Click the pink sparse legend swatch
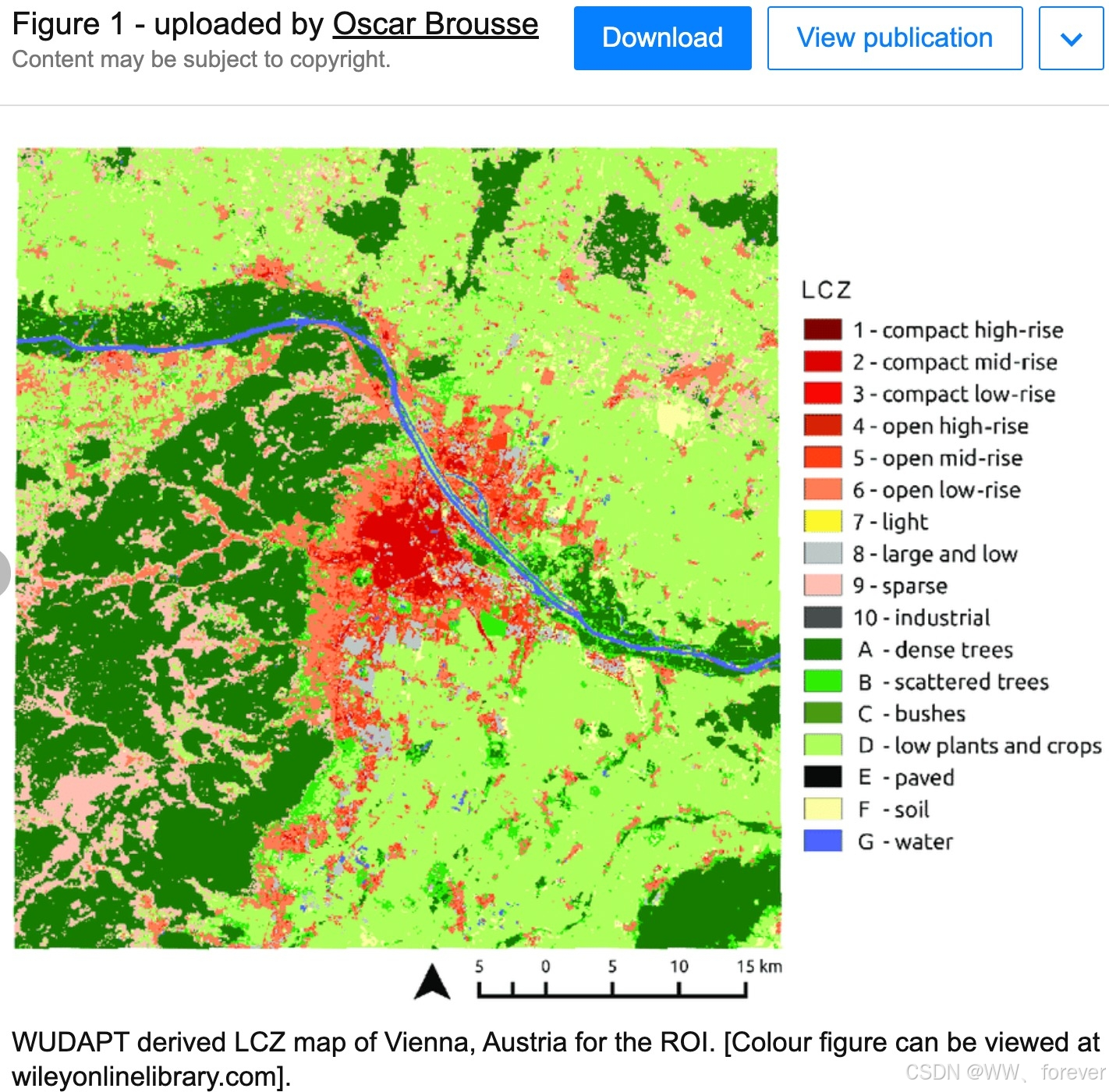 (823, 585)
